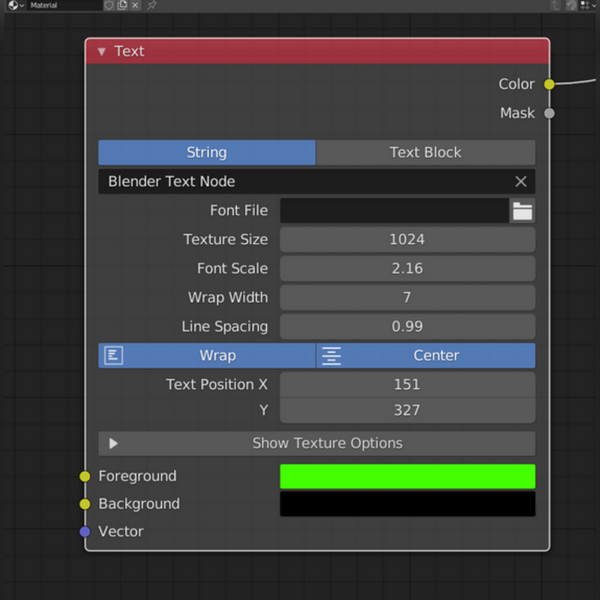
Task: Toggle the snap magnet icon
Action: [571, 5]
